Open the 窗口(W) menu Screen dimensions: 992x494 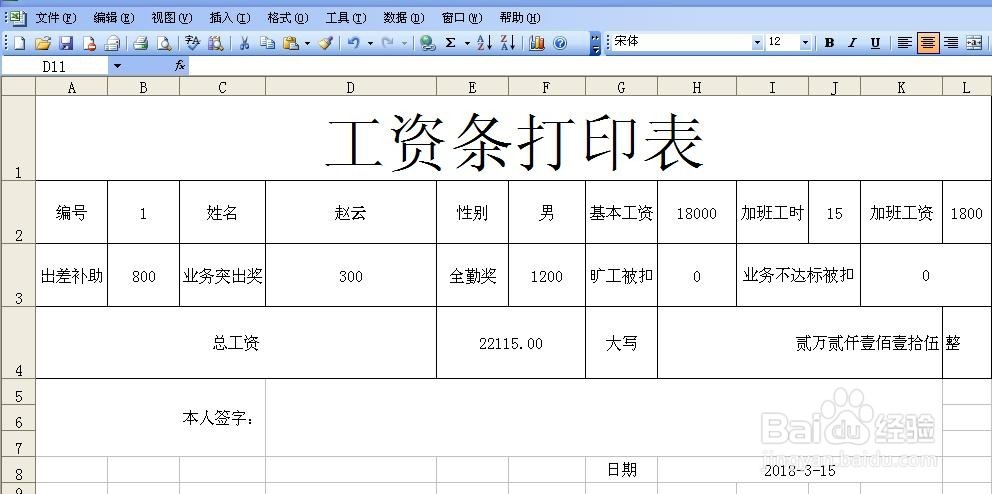coord(462,18)
